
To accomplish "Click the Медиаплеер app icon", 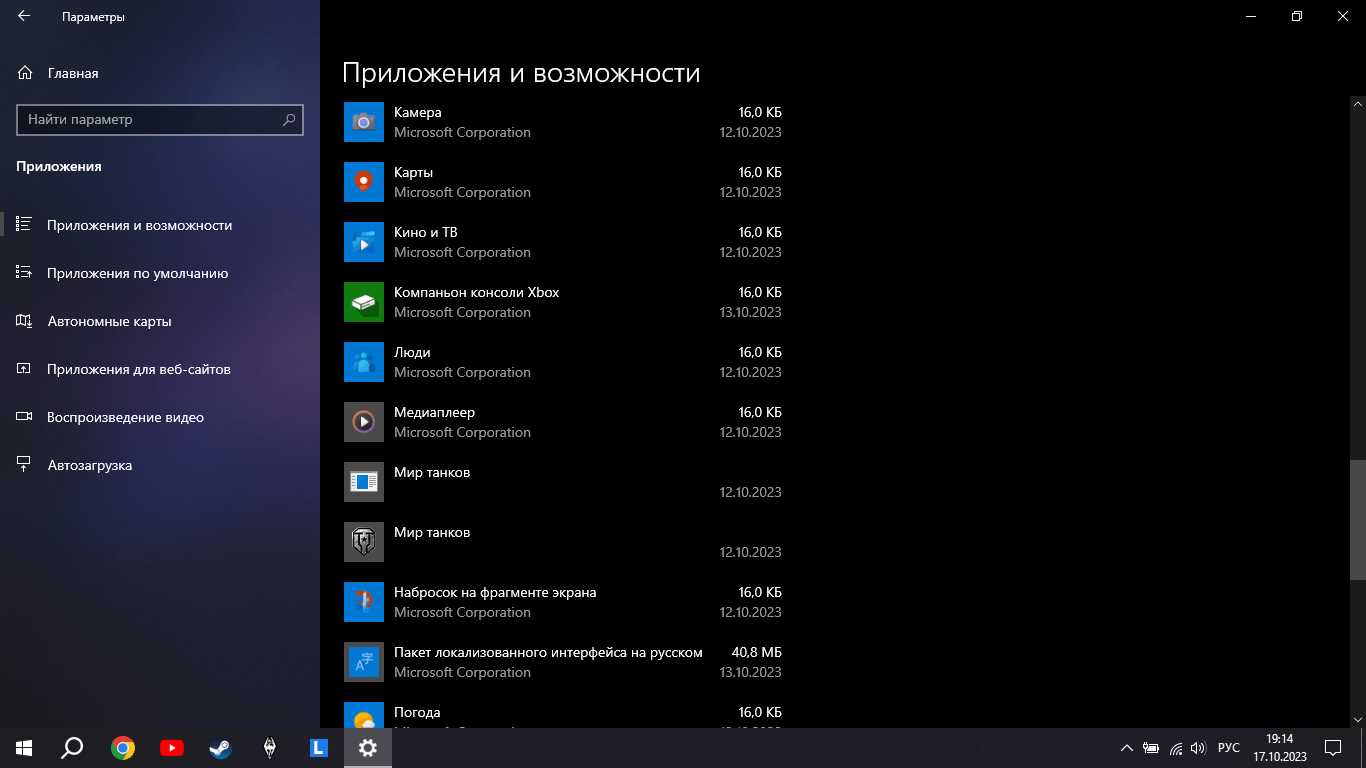I will click(364, 422).
